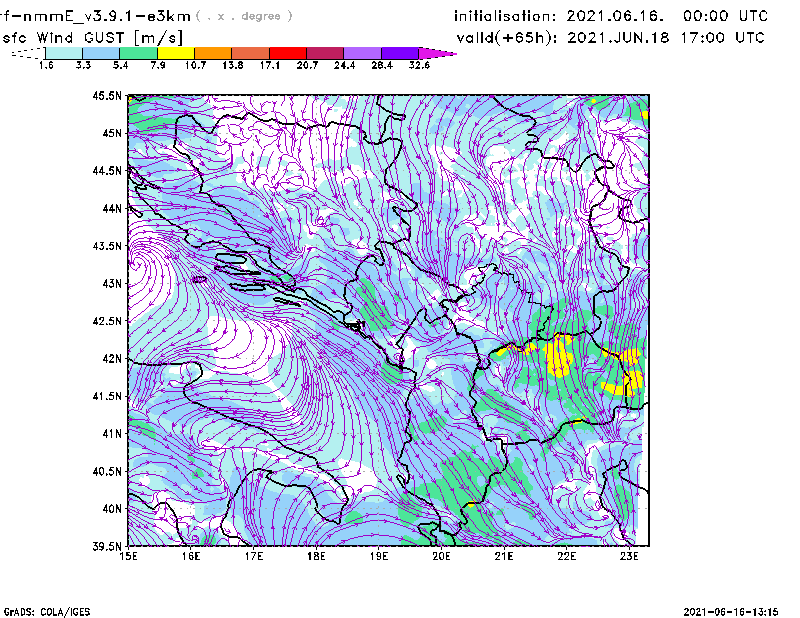Viewport: 800px width, 618px height.
Task: Click the 42.5N latitude label
Action: [x=107, y=321]
